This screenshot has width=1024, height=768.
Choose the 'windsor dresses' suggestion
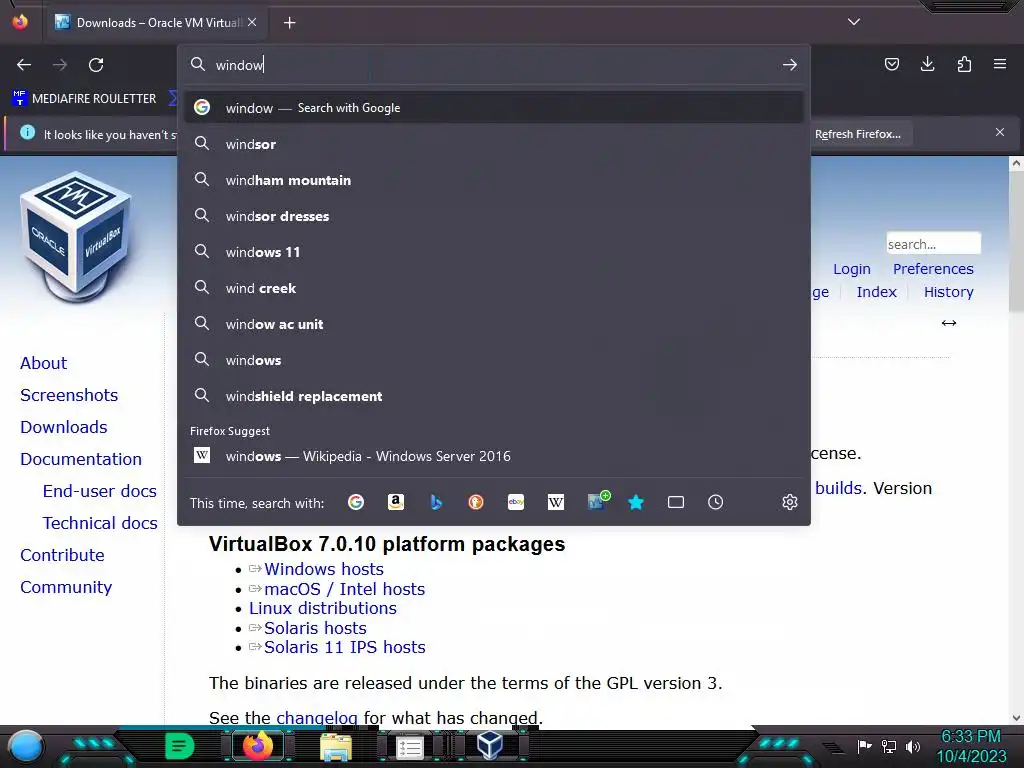tap(494, 216)
